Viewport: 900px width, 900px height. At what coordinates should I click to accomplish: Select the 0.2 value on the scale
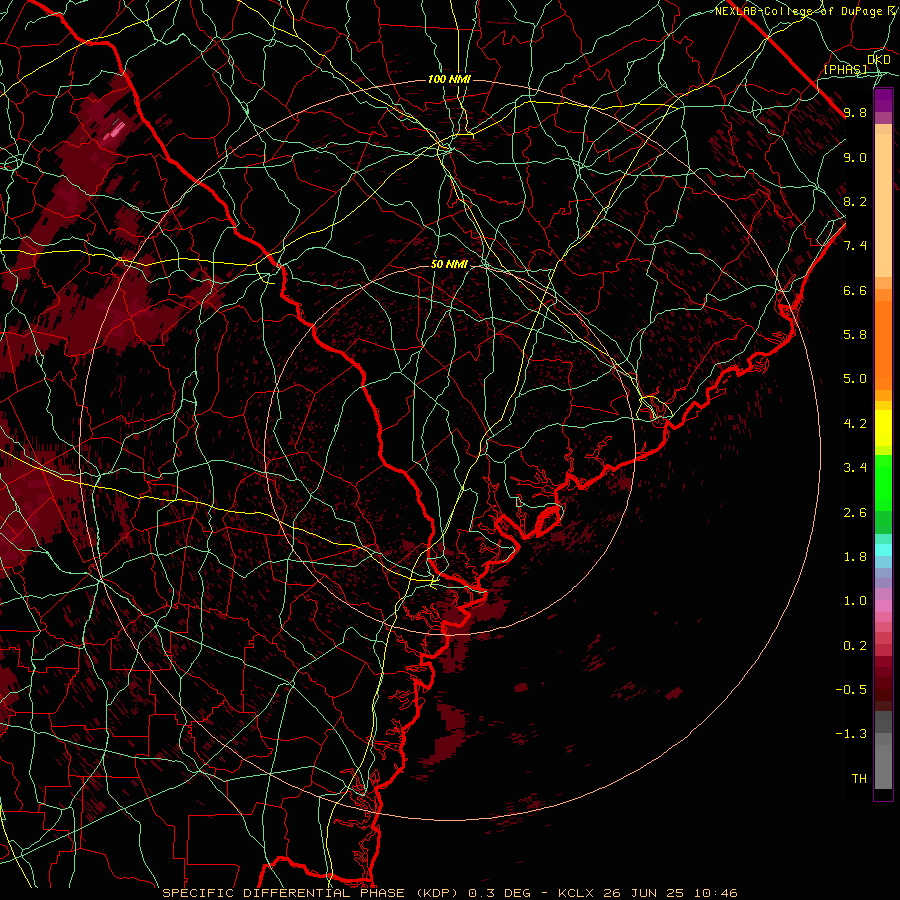pyautogui.click(x=855, y=646)
